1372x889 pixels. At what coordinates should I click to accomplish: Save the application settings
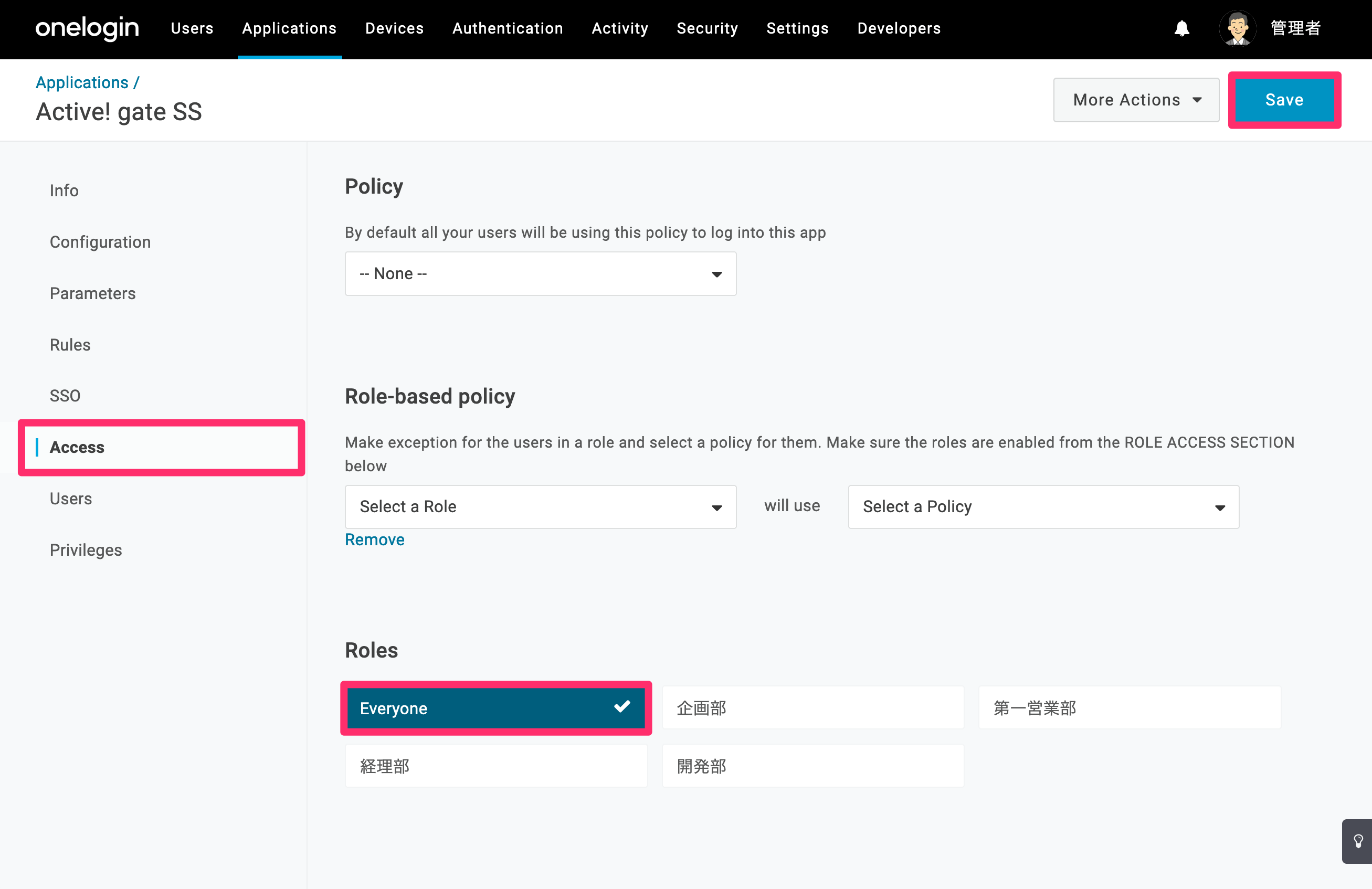click(1284, 100)
